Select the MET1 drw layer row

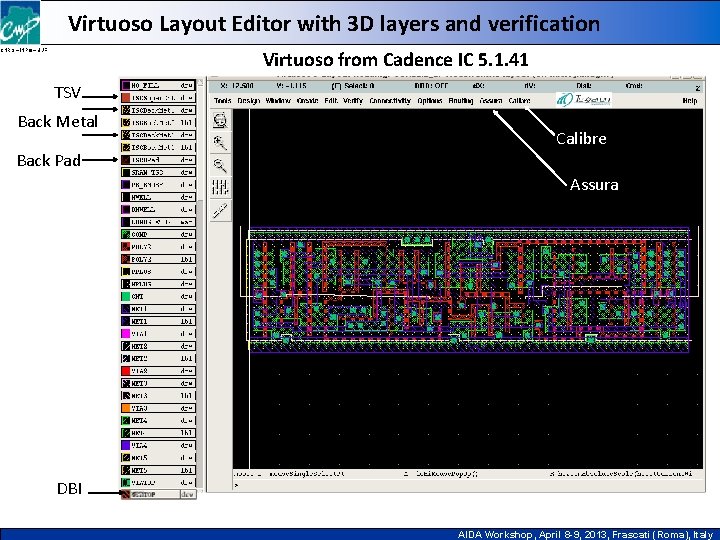point(158,309)
